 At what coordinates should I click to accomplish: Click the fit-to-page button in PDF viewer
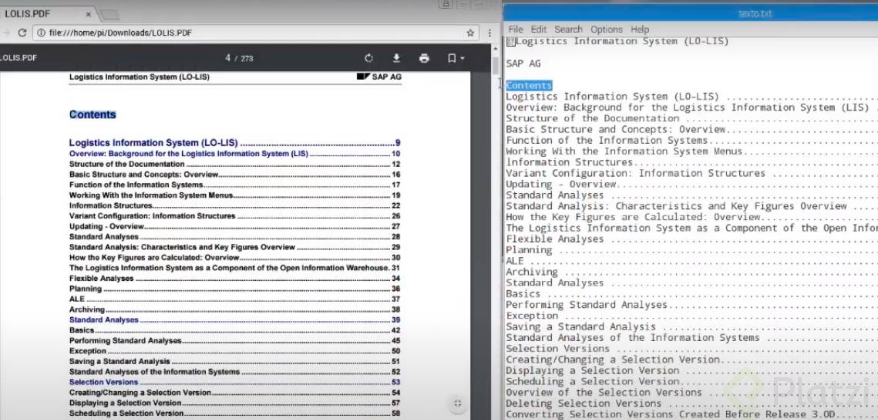coord(457,403)
